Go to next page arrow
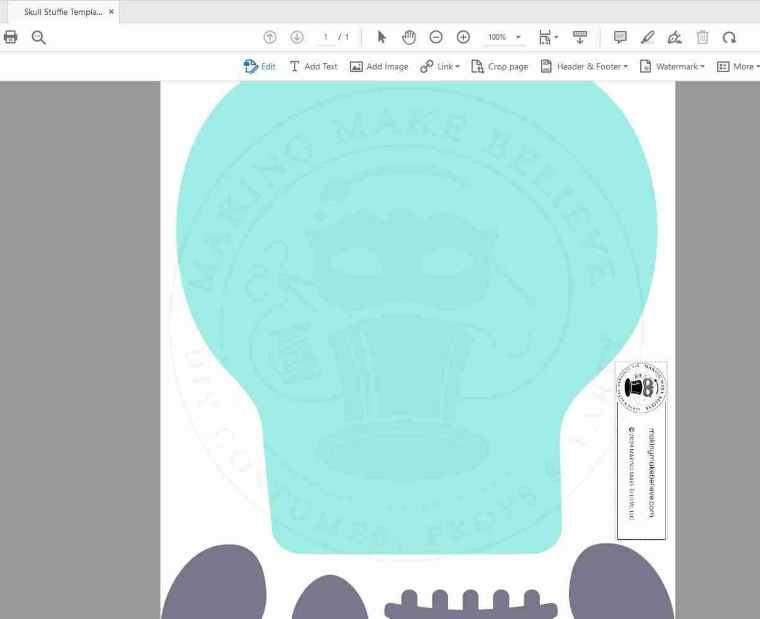Image resolution: width=760 pixels, height=619 pixels. pos(297,37)
